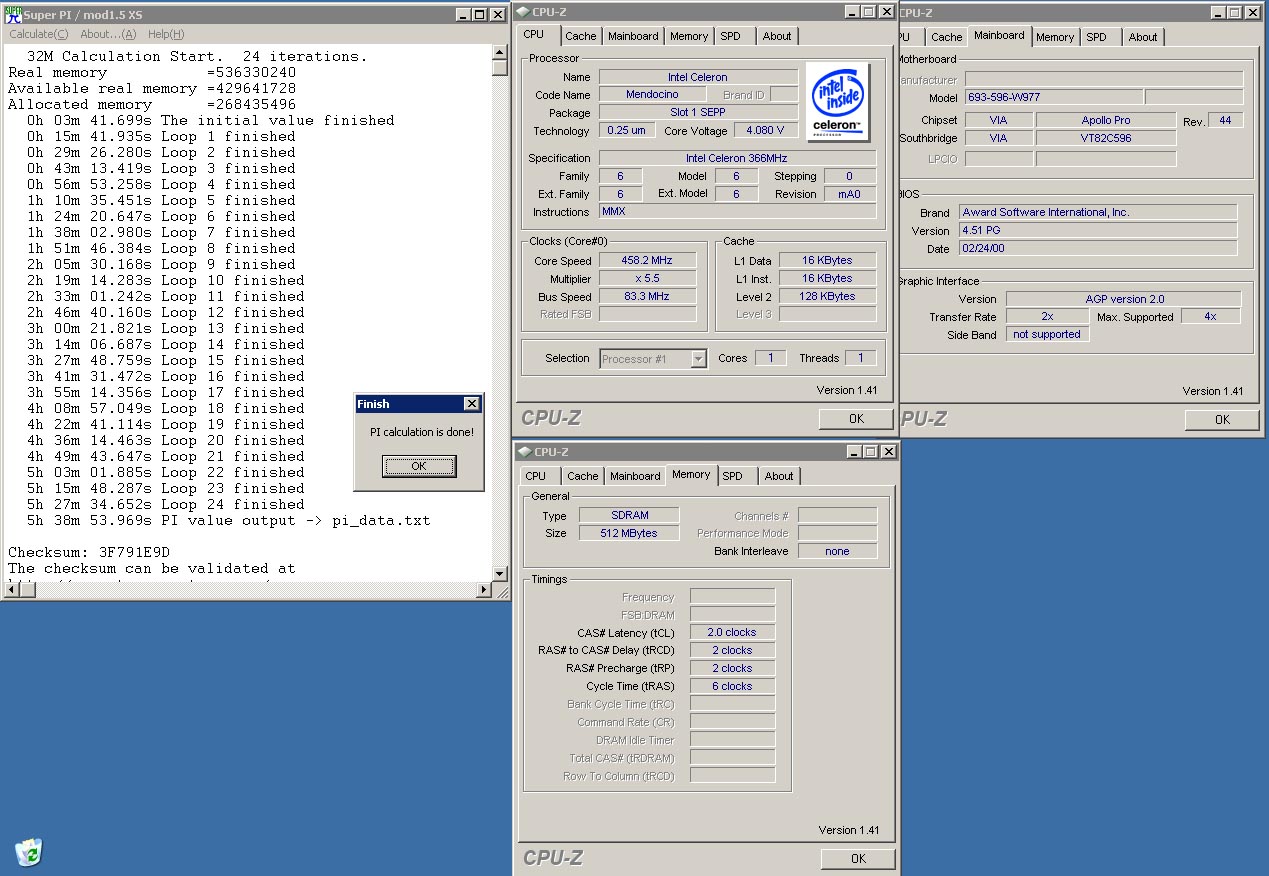Open the Help menu in Super PI
Viewport: 1269px width, 876px height.
[166, 34]
